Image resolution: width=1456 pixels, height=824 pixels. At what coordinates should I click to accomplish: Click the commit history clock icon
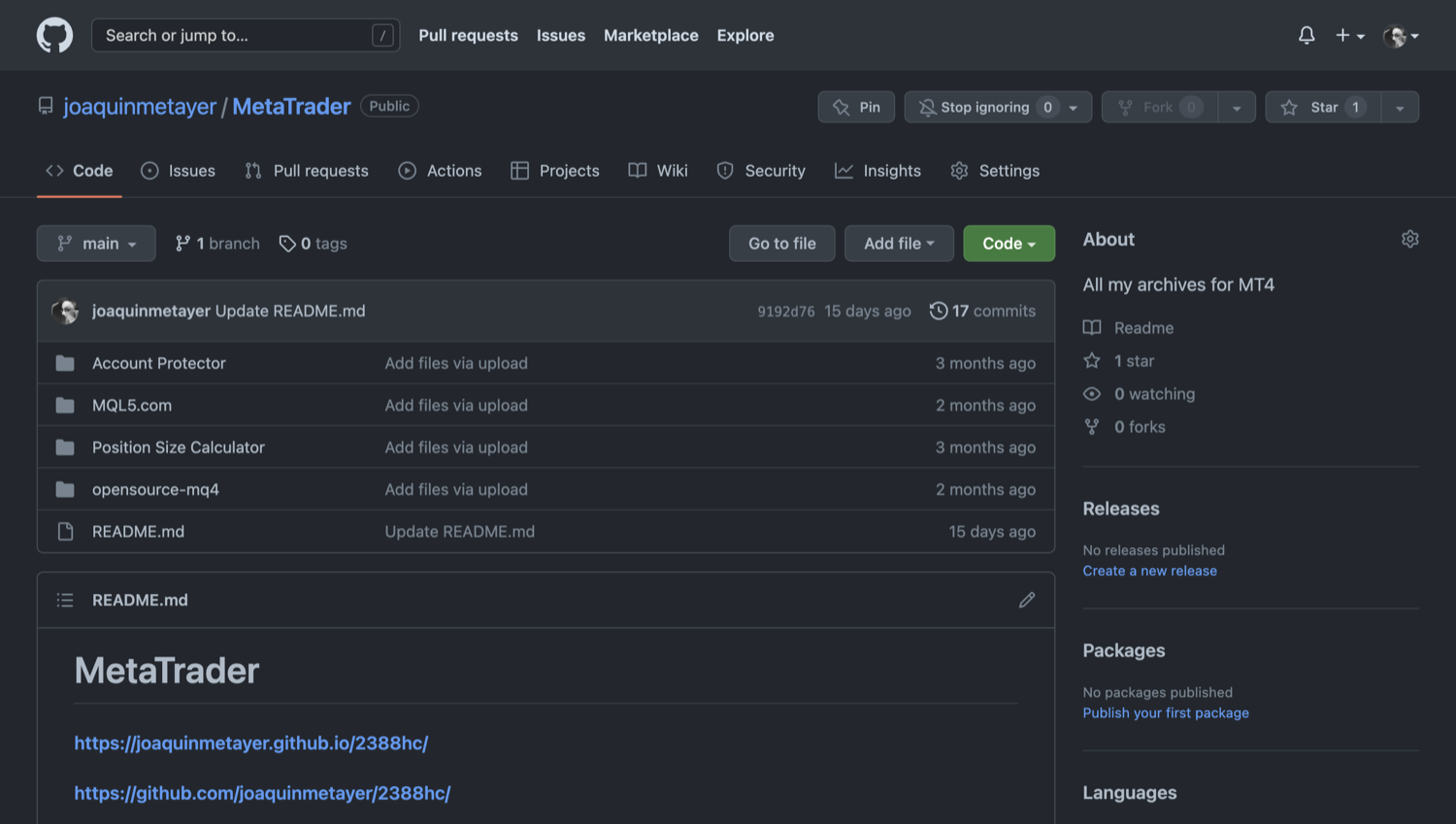tap(938, 311)
